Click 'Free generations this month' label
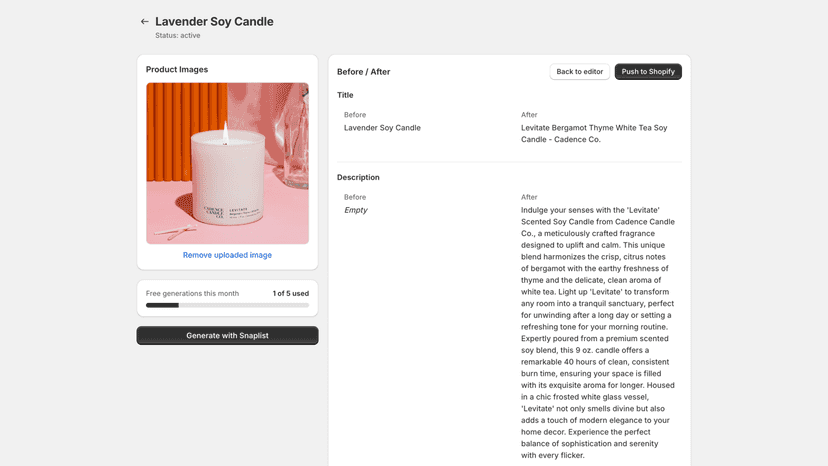Screen dimensions: 828x466 pyautogui.click(x=192, y=293)
